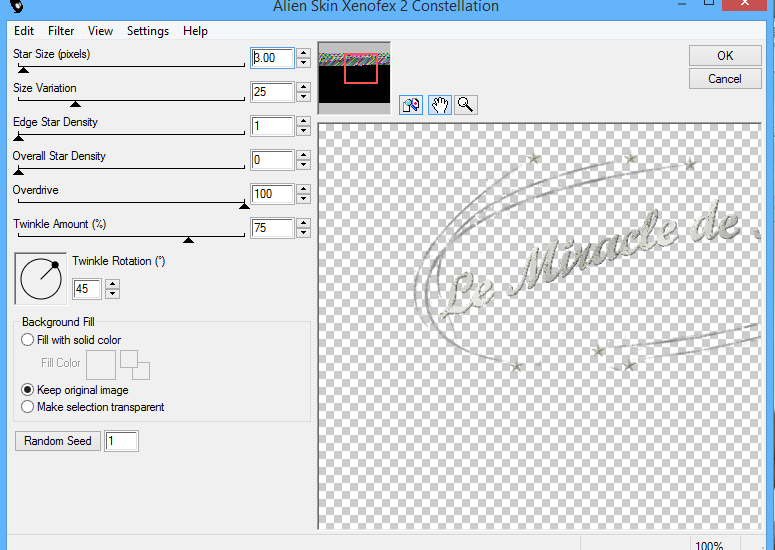Click the navigator preview thumbnail
The width and height of the screenshot is (775, 550).
click(354, 76)
